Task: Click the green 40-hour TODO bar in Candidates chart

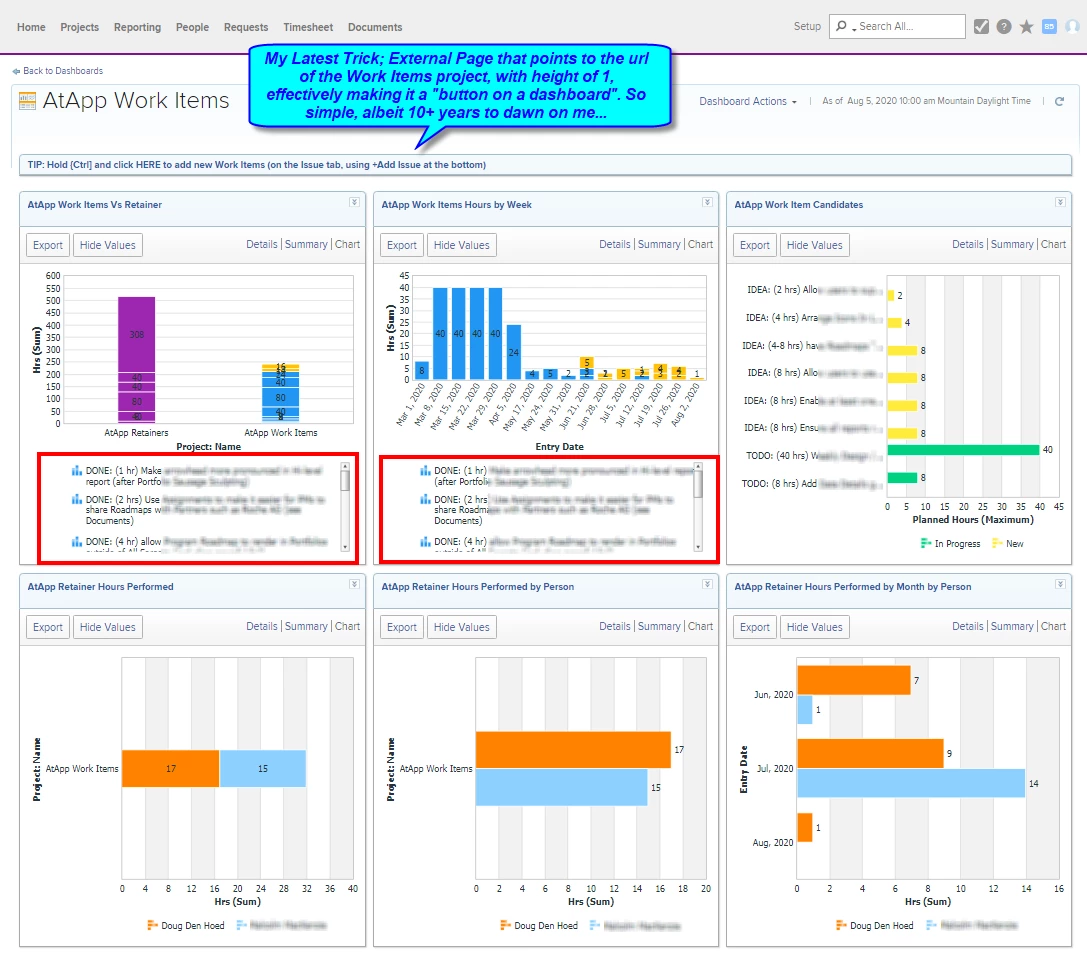Action: pos(963,450)
